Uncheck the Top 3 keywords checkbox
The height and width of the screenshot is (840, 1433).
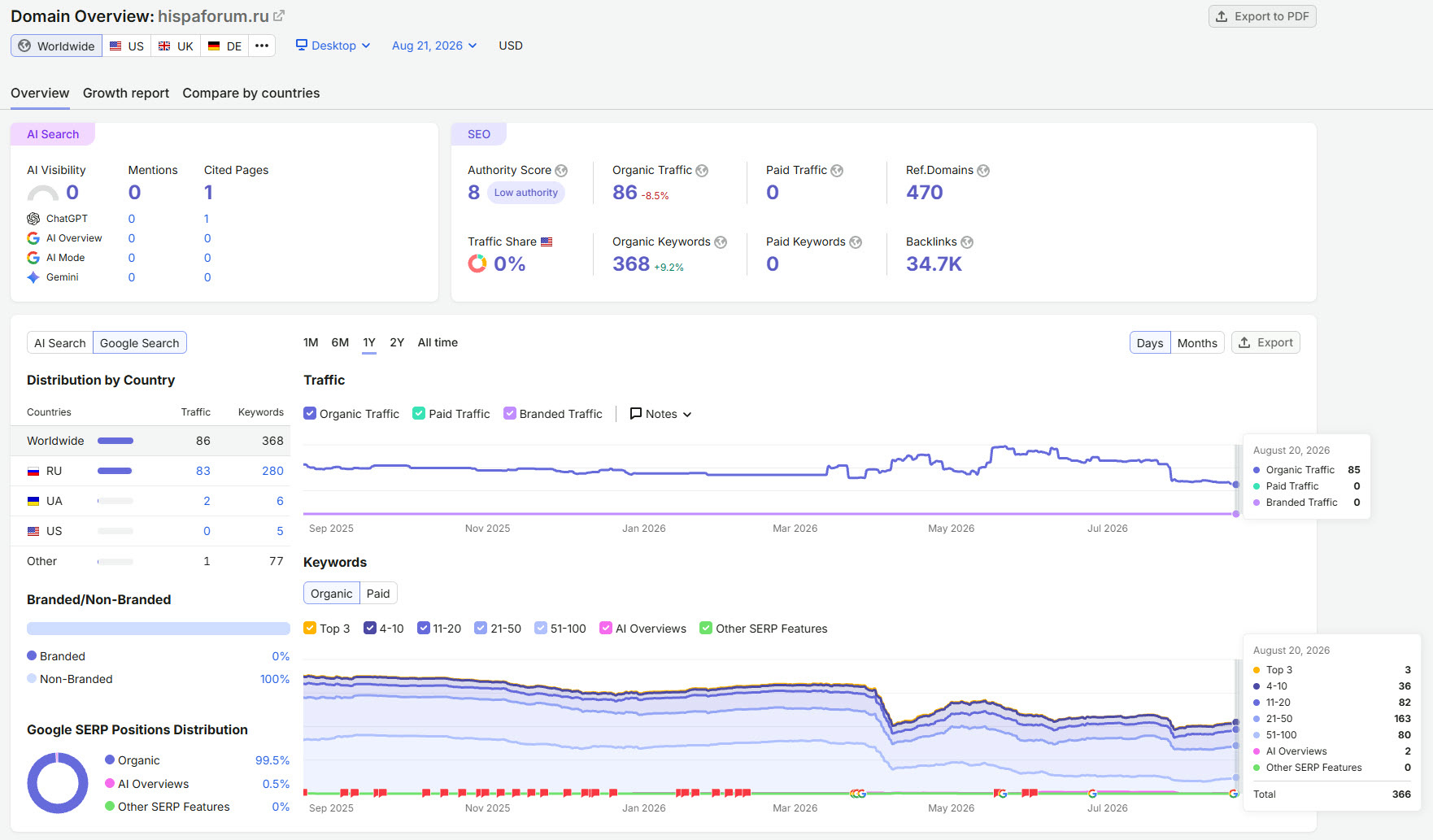coord(310,628)
